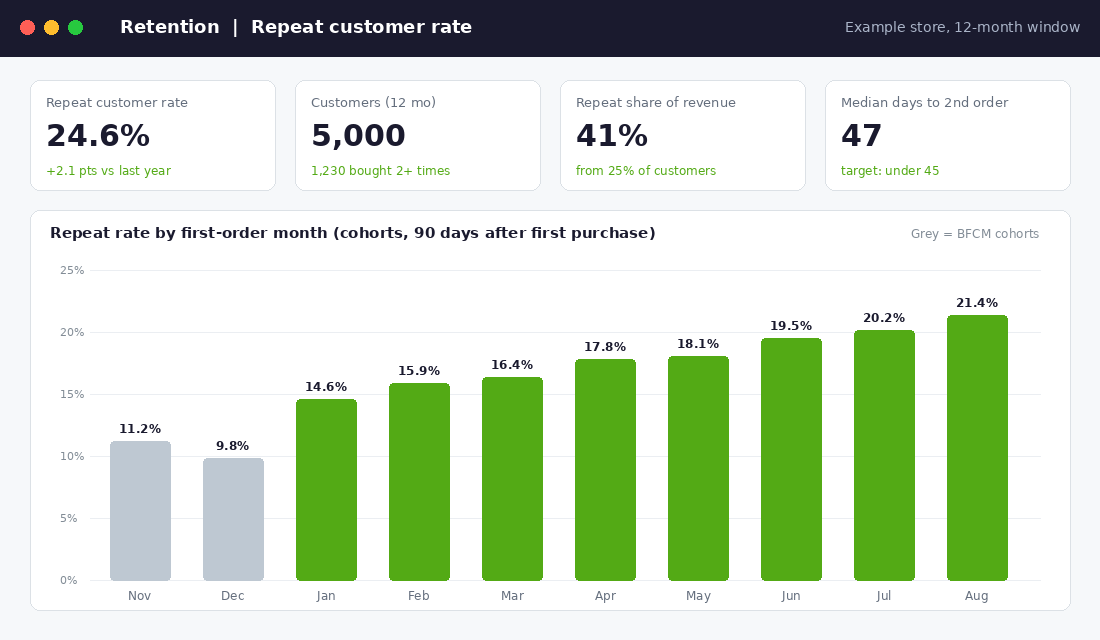
Task: Click the Aug axis label
Action: (977, 596)
